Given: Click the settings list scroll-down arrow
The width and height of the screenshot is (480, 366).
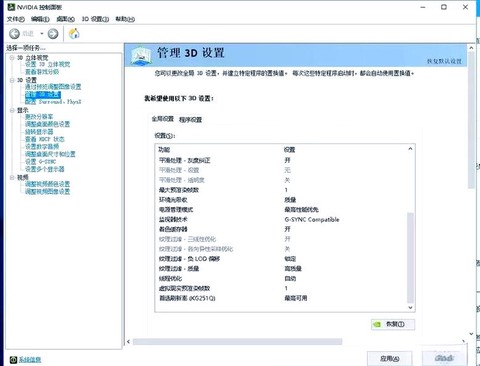Looking at the screenshot, I should click(x=410, y=307).
